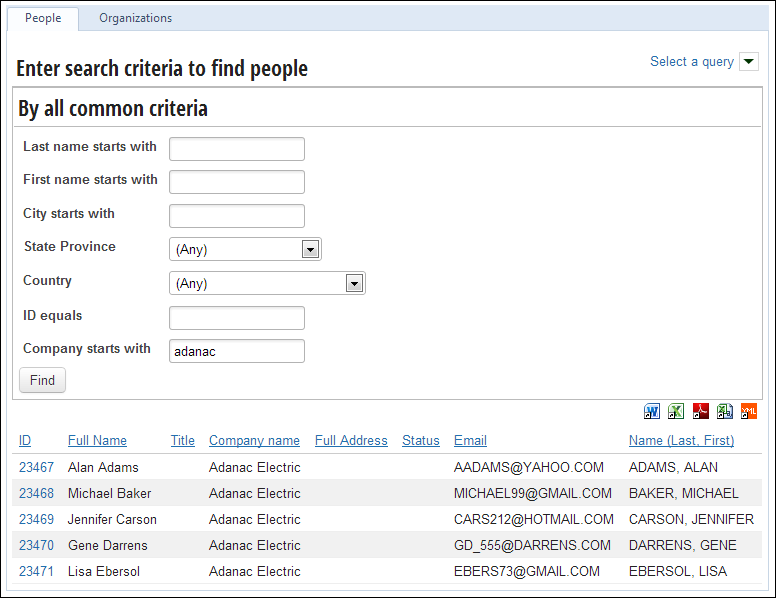Image resolution: width=776 pixels, height=598 pixels.
Task: Export results as XML
Action: (749, 411)
